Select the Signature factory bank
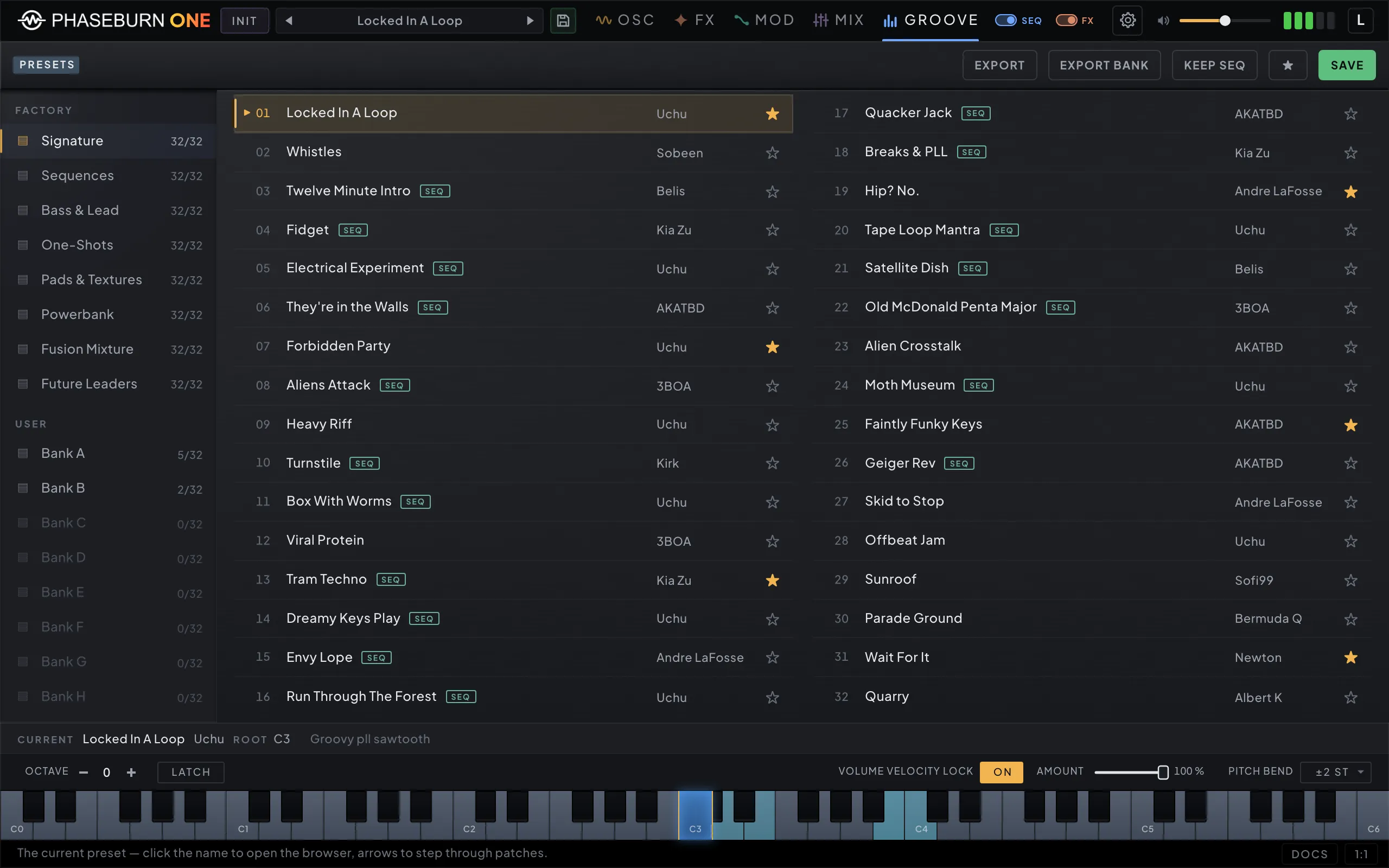Screen dimensions: 1389x868 click(109, 141)
